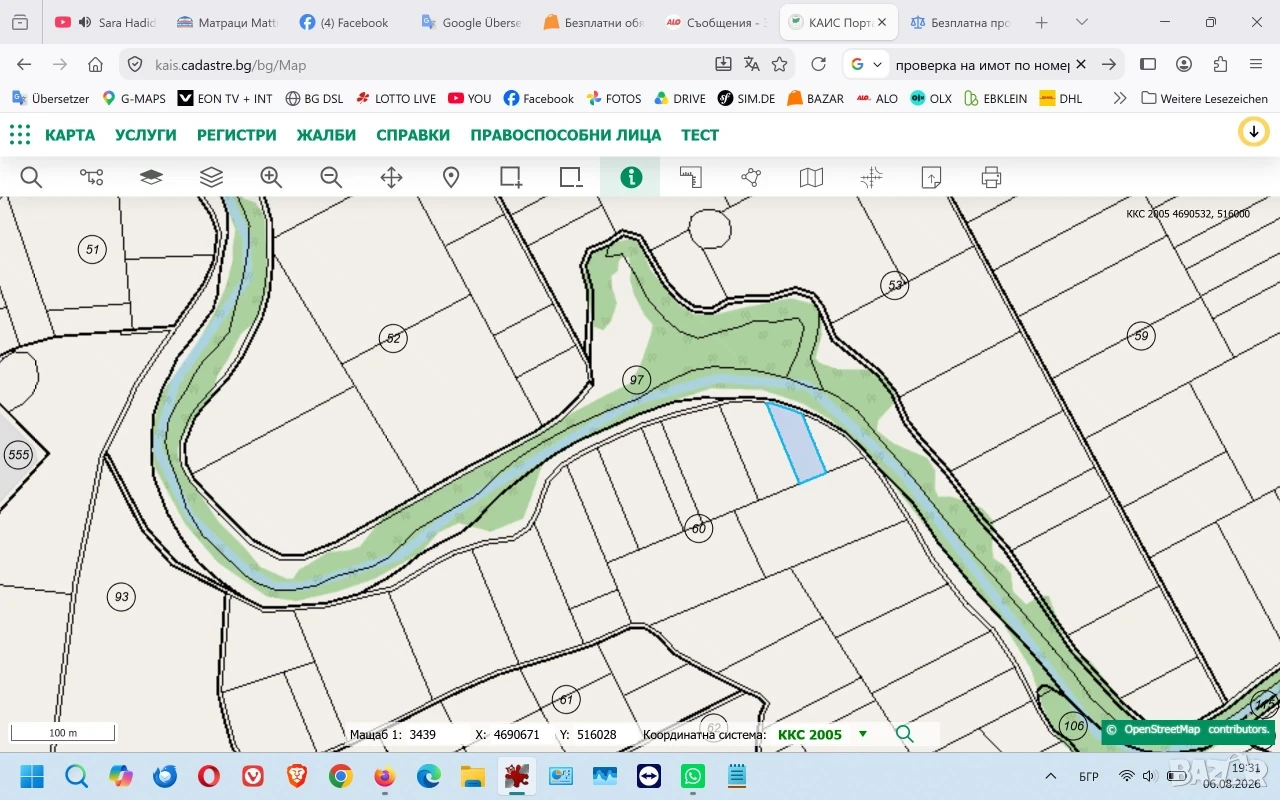The width and height of the screenshot is (1280, 800).
Task: Switch to the Google Überse browser tab
Action: click(x=471, y=22)
